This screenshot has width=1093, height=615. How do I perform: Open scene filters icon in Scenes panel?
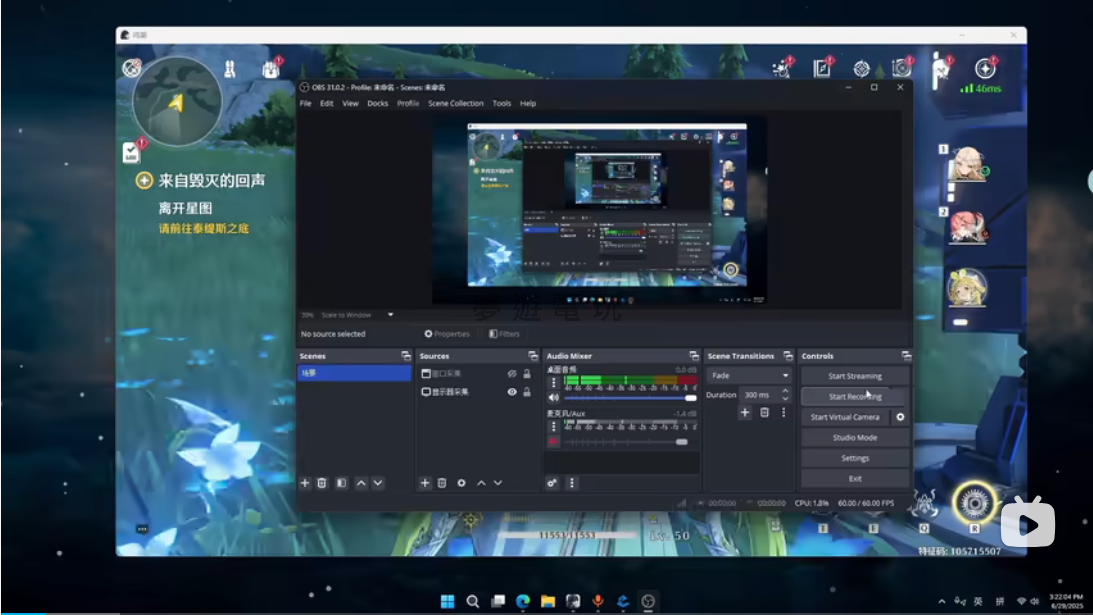click(341, 483)
